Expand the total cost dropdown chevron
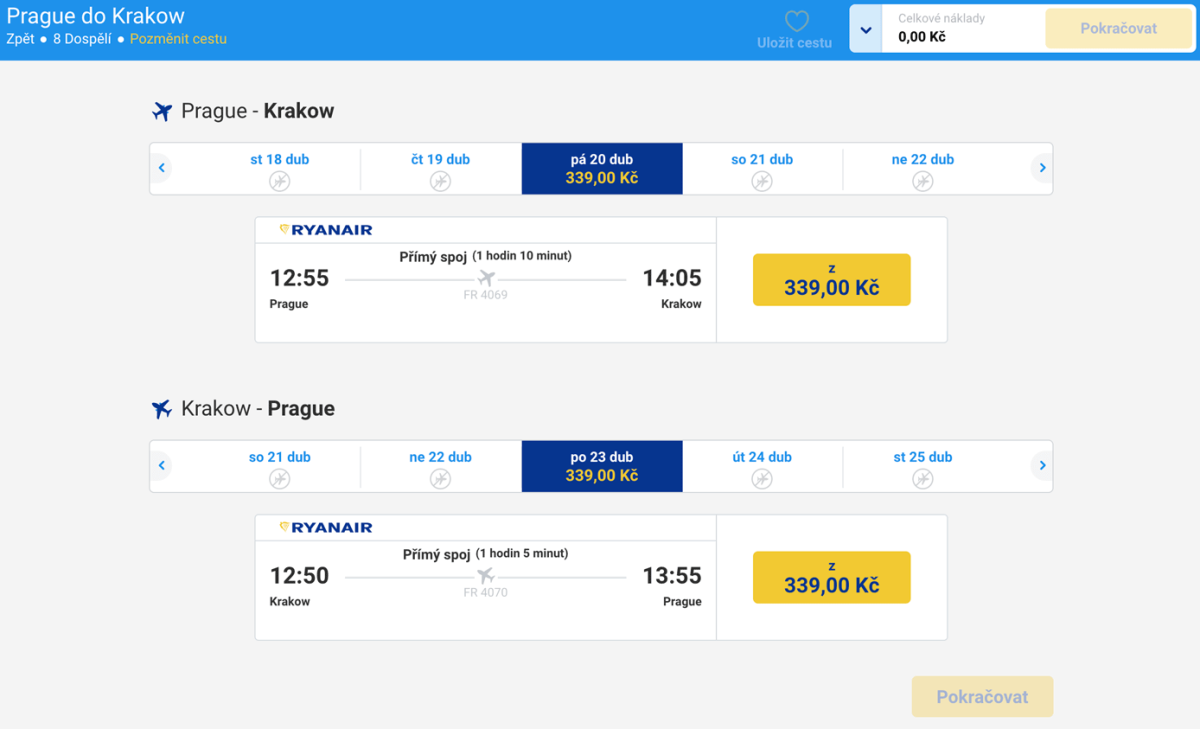This screenshot has height=729, width=1200. point(866,29)
